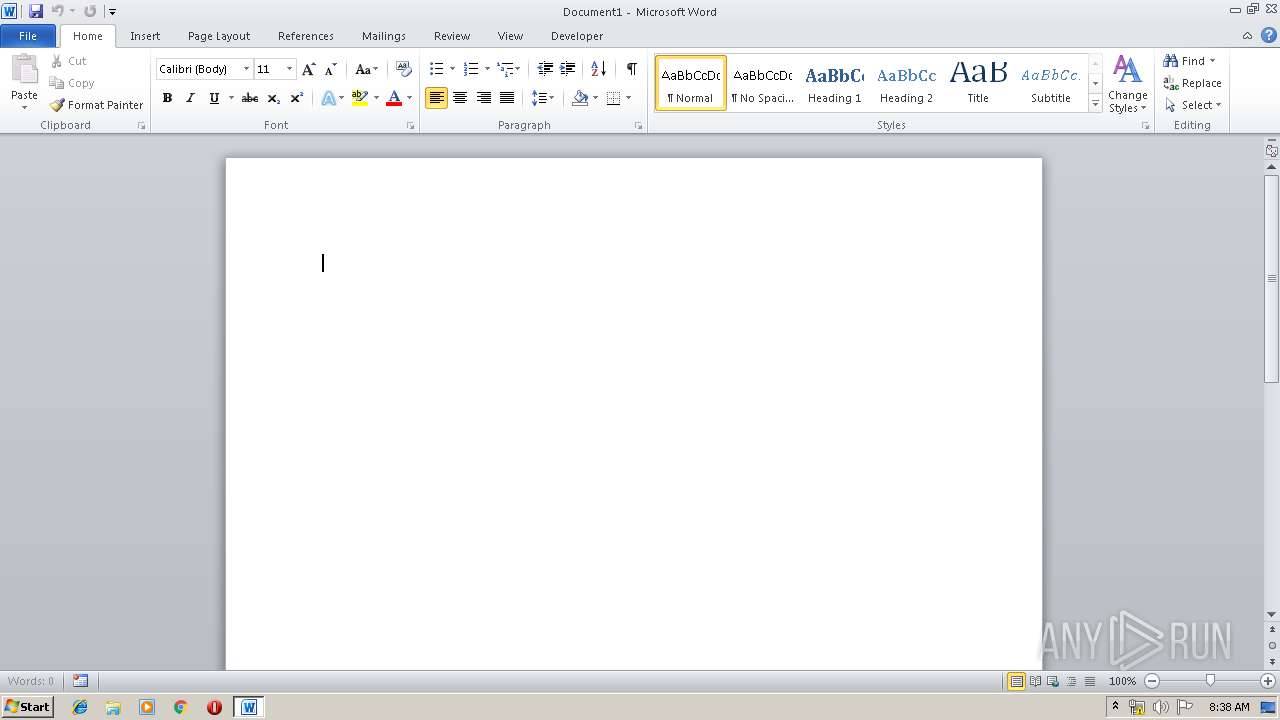This screenshot has width=1280, height=720.
Task: Open Google Chrome from the taskbar
Action: [181, 707]
